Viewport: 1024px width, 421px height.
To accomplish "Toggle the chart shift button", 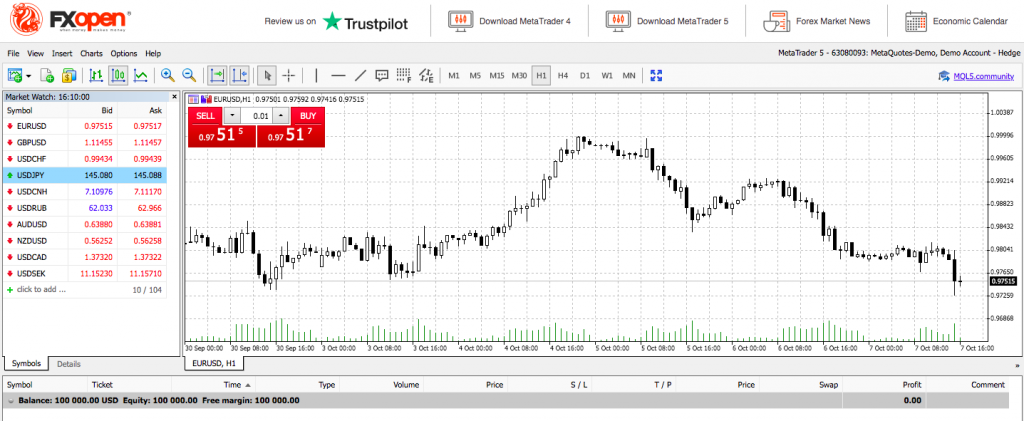I will pyautogui.click(x=239, y=75).
